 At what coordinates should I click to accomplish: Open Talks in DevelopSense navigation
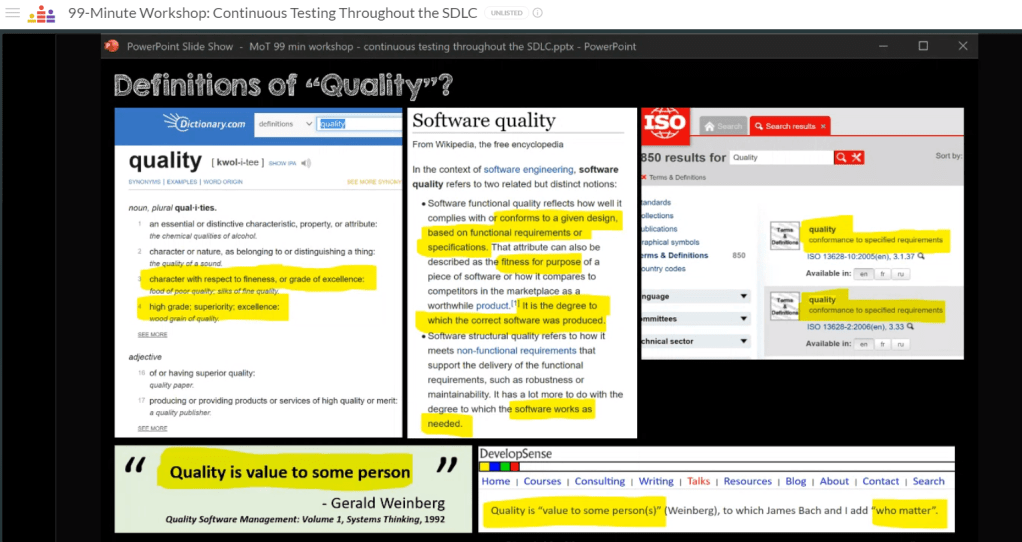point(698,481)
